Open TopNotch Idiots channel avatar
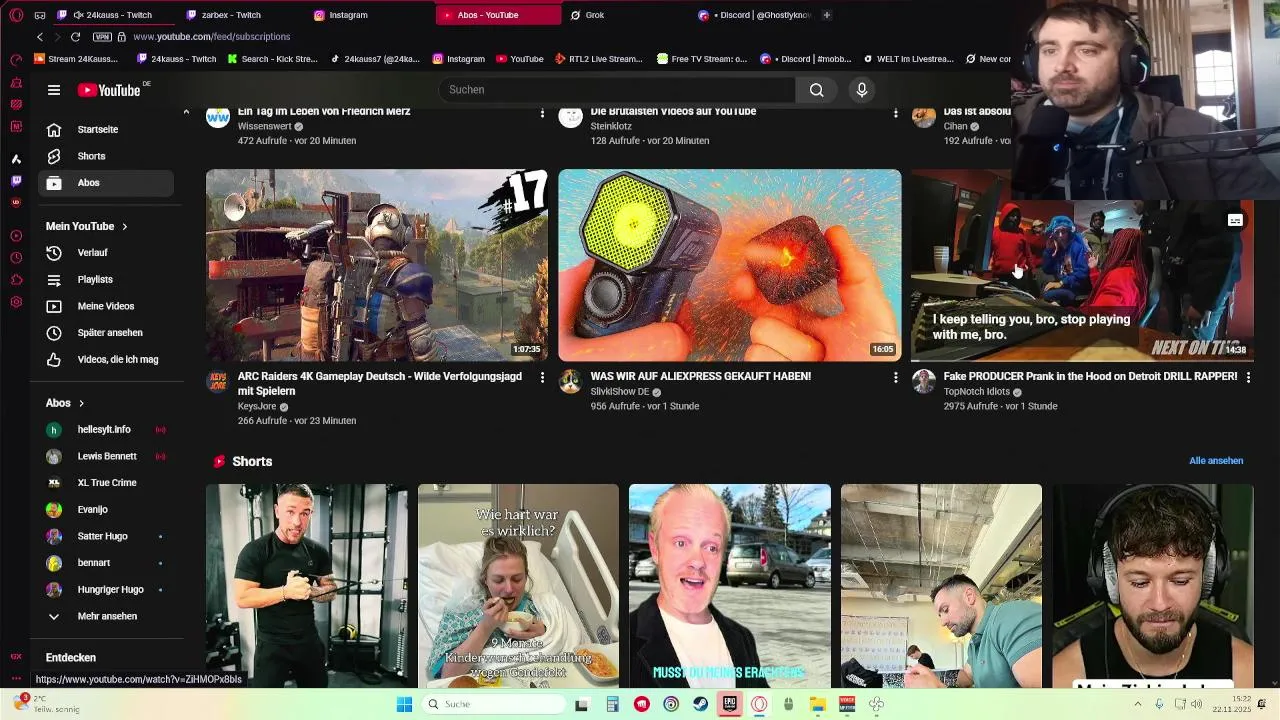 tap(923, 381)
